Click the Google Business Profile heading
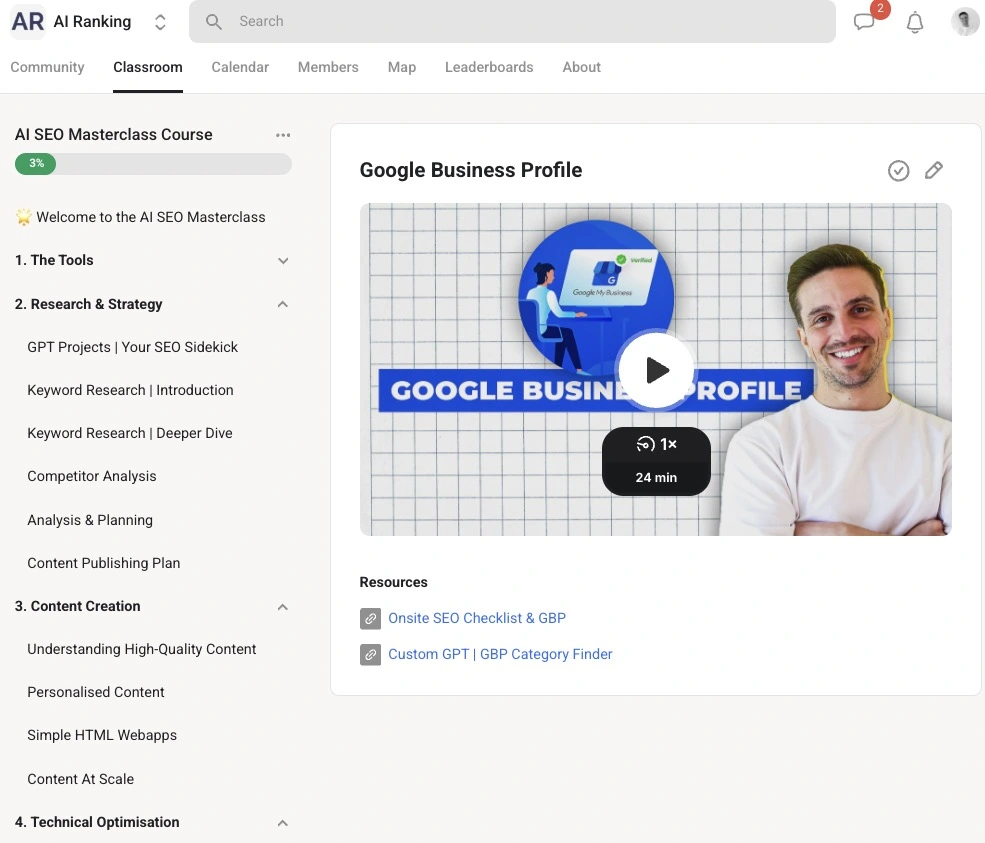Viewport: 985px width, 843px height. click(471, 170)
